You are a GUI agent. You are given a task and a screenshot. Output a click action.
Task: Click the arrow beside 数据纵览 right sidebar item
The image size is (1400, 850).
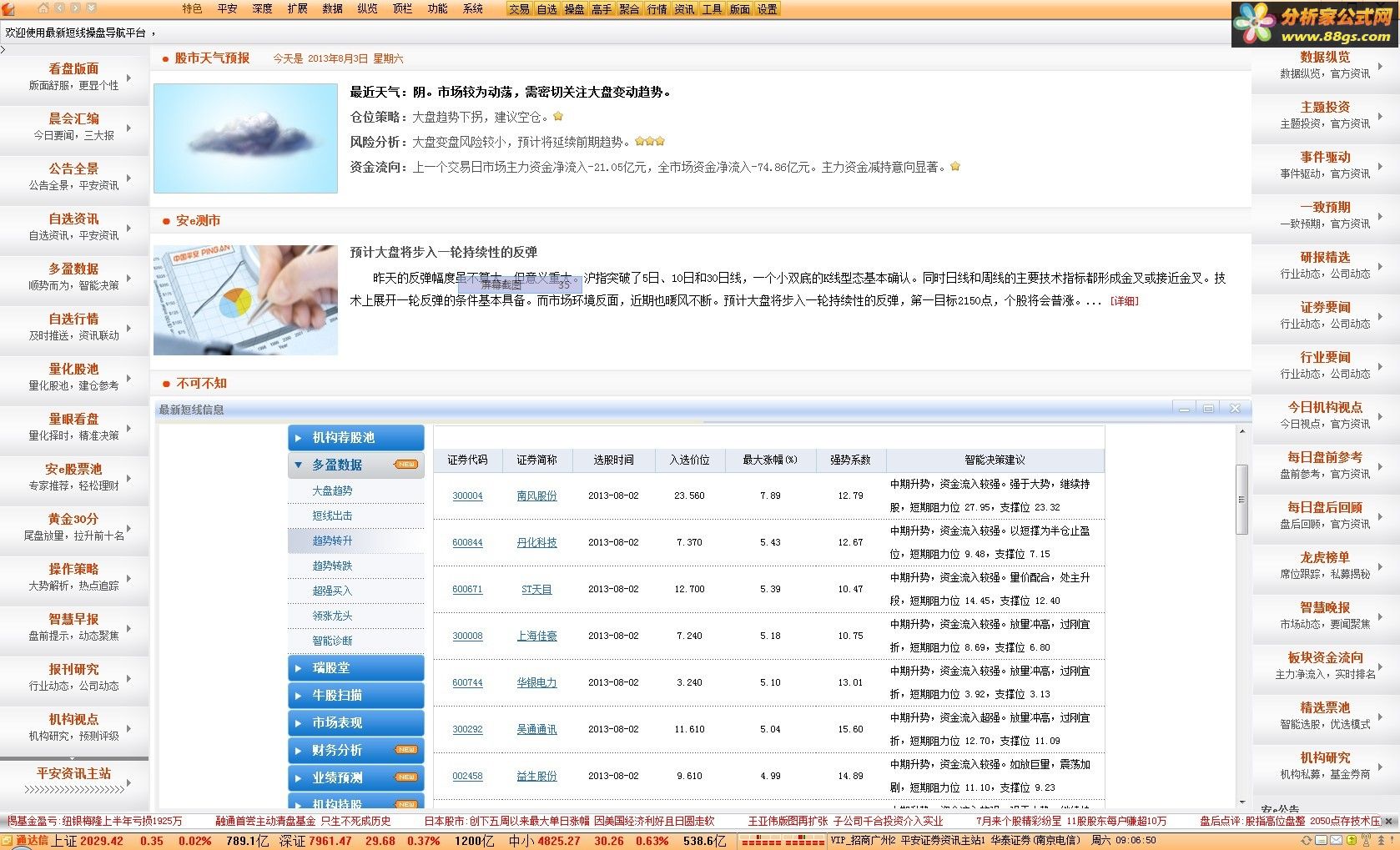[1381, 65]
